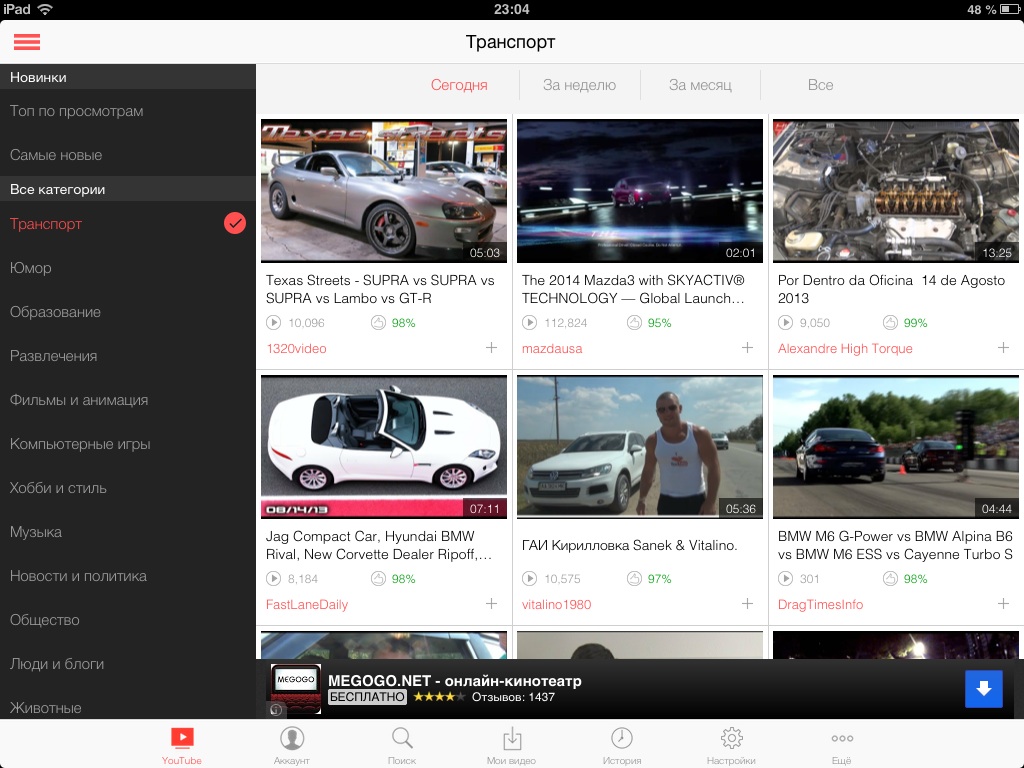
Task: Add ГАИ Кирилловка video with plus icon
Action: pos(748,604)
